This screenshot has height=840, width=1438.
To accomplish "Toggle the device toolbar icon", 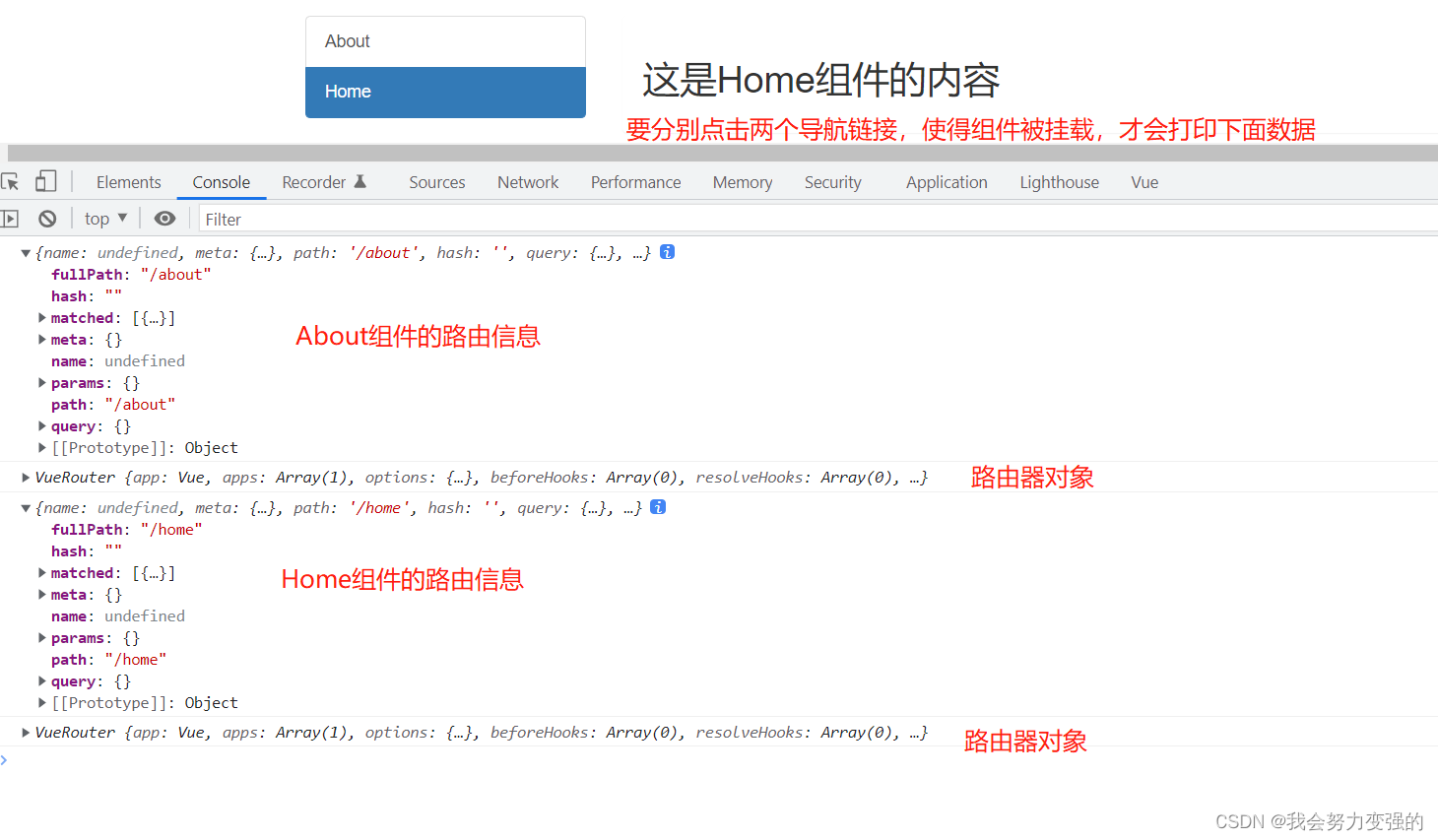I will click(x=45, y=181).
